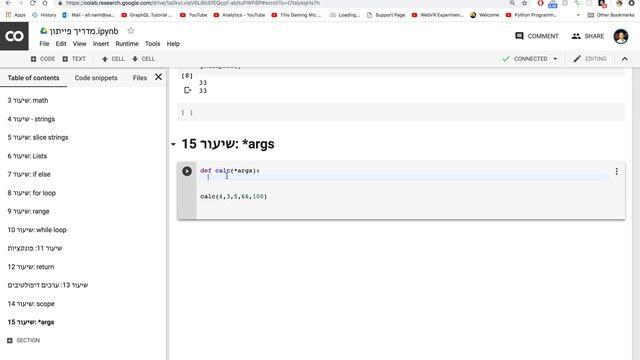Click the EDITING mode pencil button

point(590,59)
